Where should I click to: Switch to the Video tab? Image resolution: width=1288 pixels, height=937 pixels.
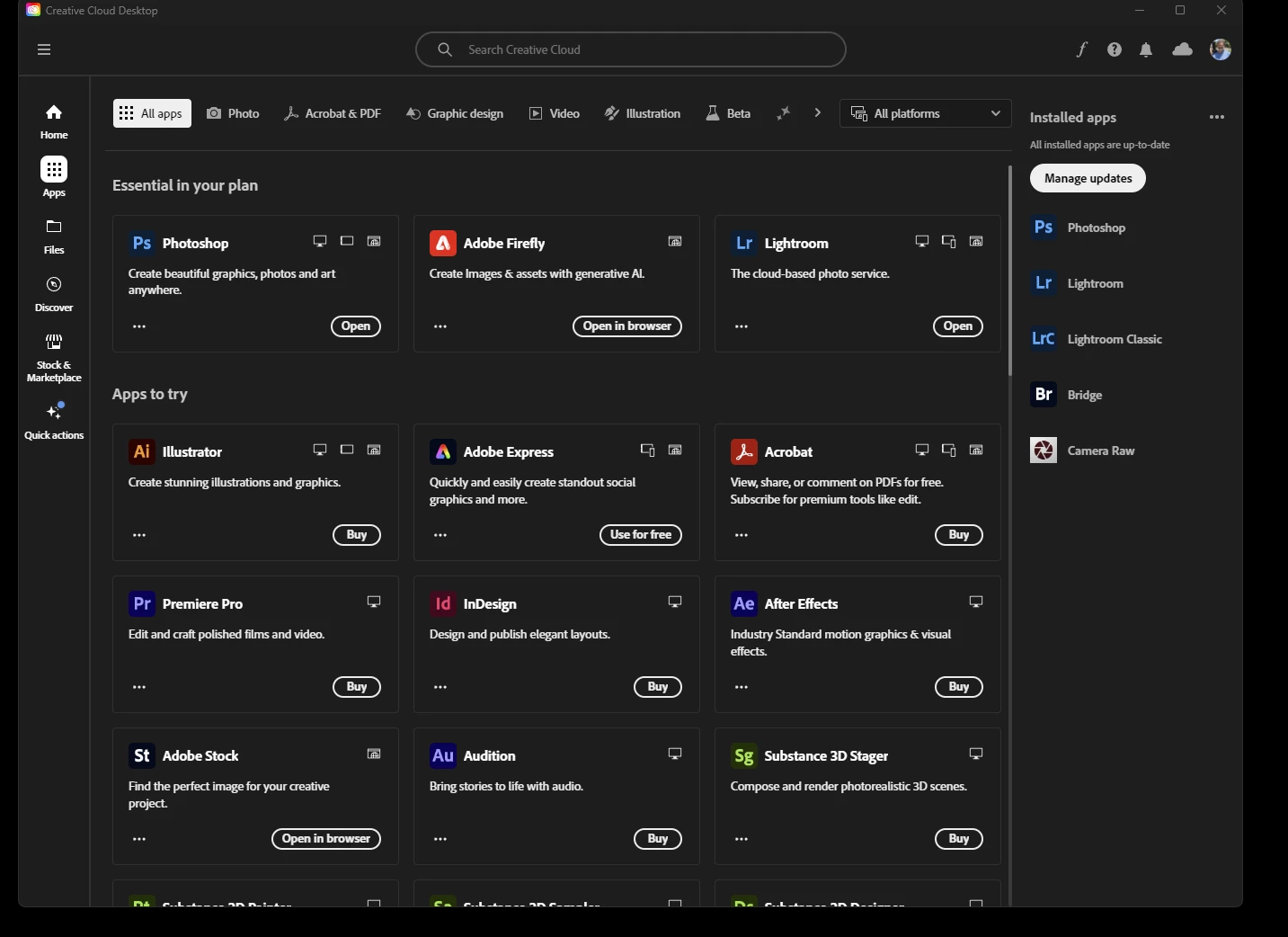(555, 113)
